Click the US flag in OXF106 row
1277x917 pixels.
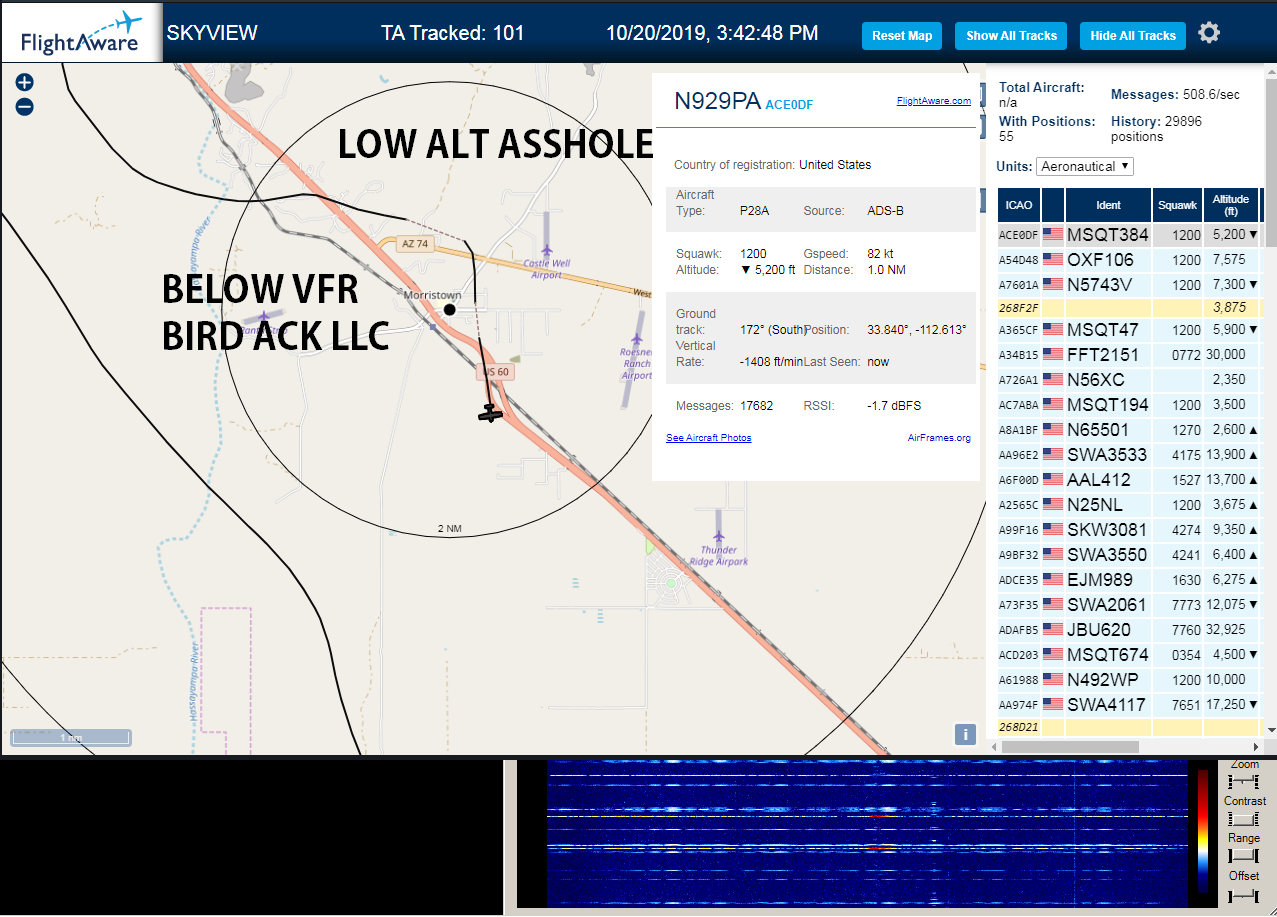pos(1053,260)
